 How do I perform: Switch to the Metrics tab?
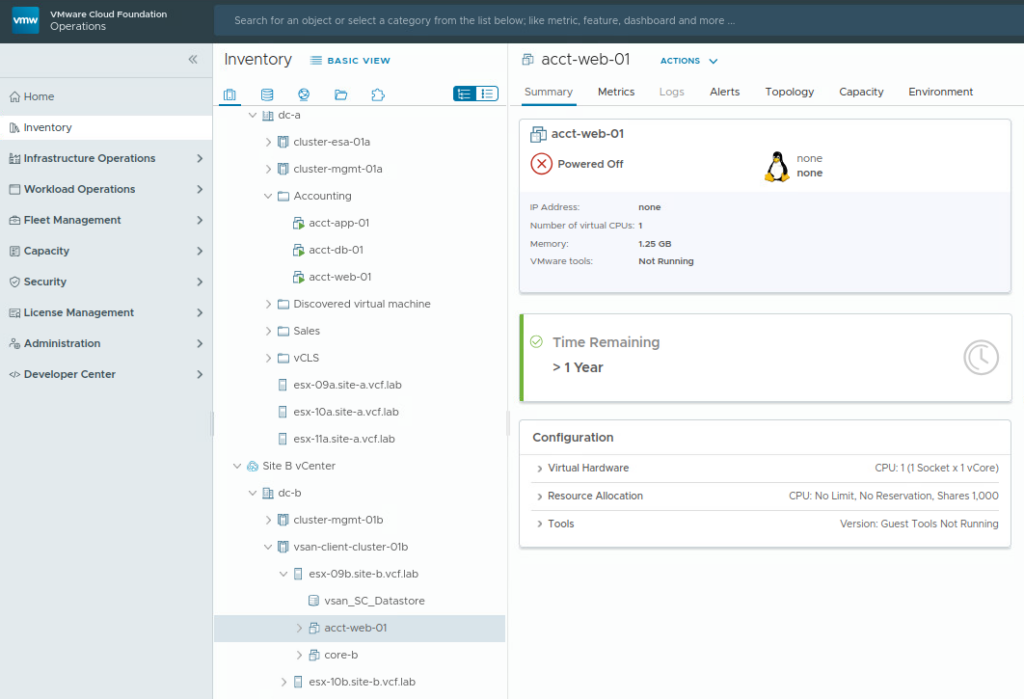616,92
